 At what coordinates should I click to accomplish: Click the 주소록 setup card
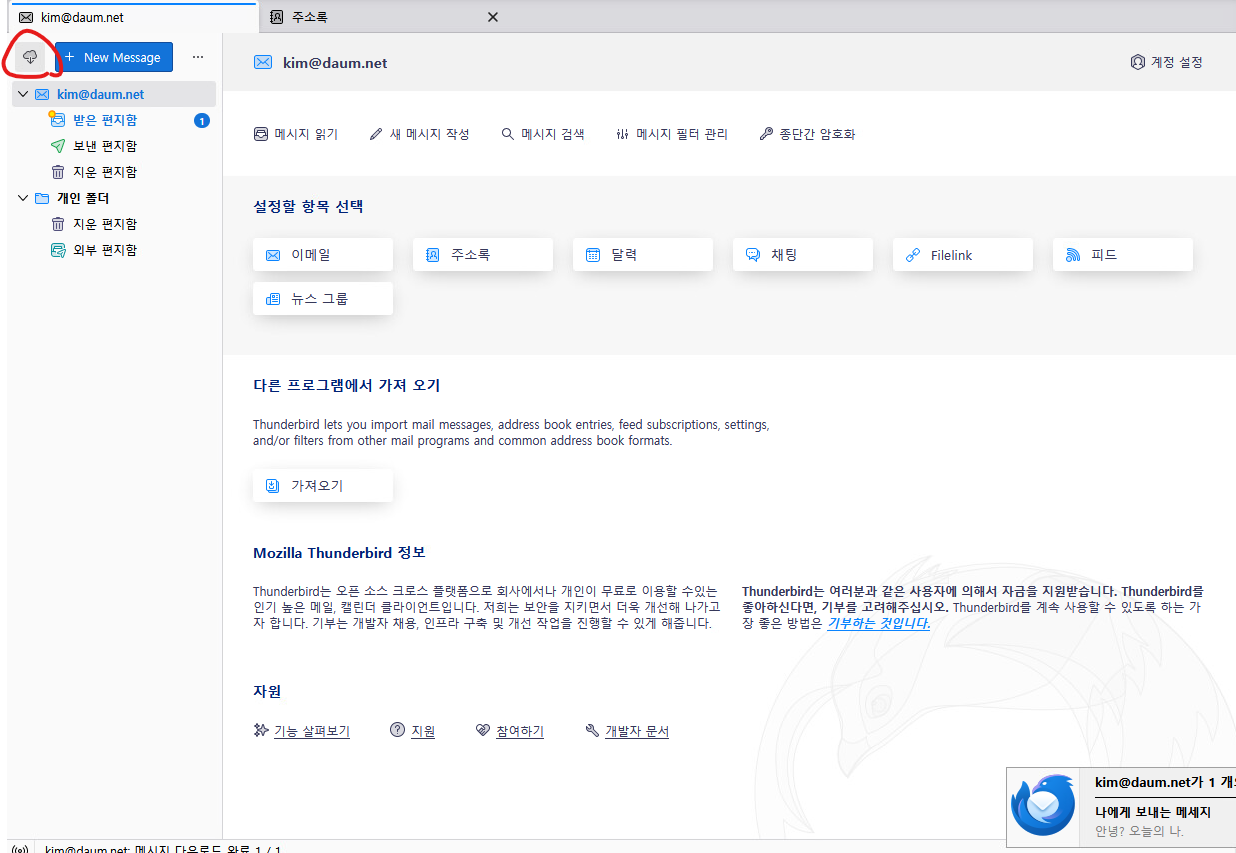click(x=483, y=255)
